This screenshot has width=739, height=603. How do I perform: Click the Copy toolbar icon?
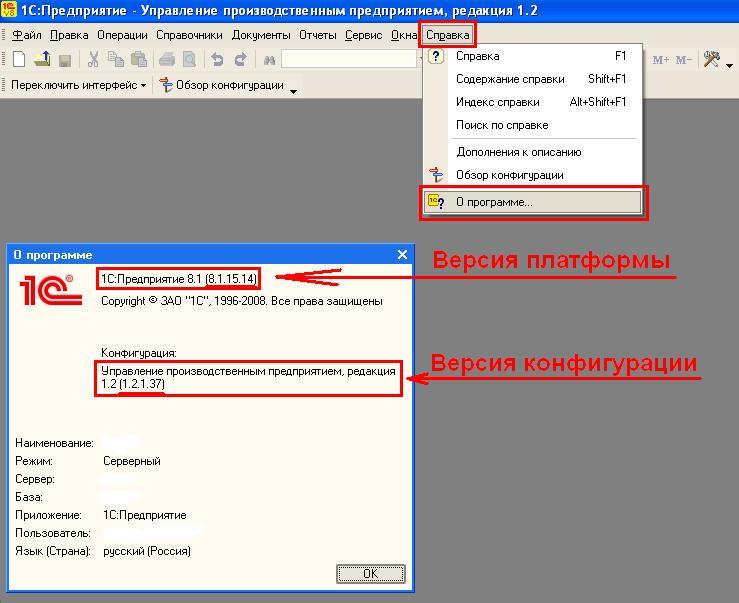(116, 59)
